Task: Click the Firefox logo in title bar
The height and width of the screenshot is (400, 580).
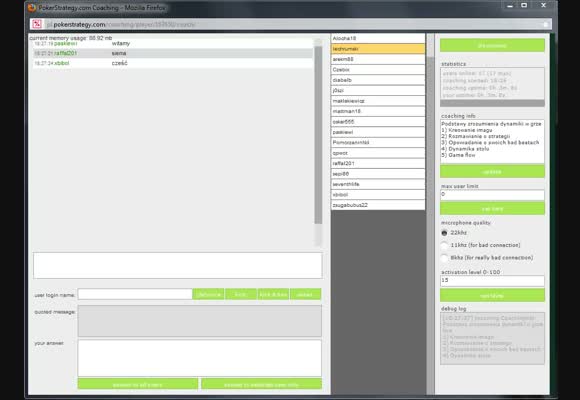Action: (x=32, y=7)
